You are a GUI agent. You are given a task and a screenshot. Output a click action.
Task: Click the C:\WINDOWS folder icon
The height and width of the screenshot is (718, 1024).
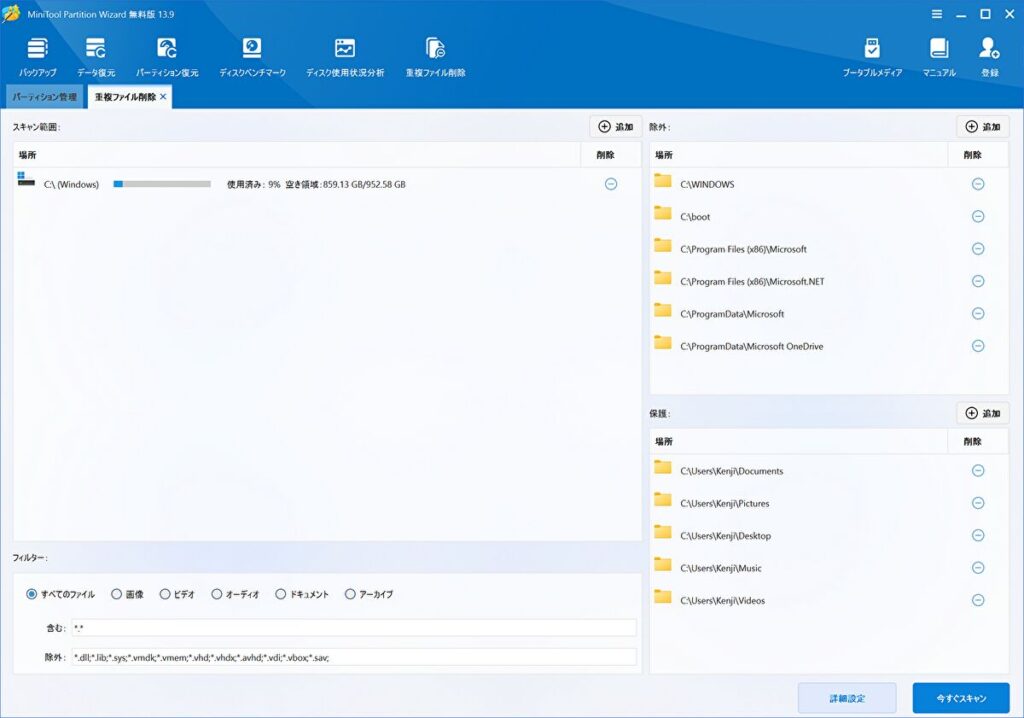[663, 180]
